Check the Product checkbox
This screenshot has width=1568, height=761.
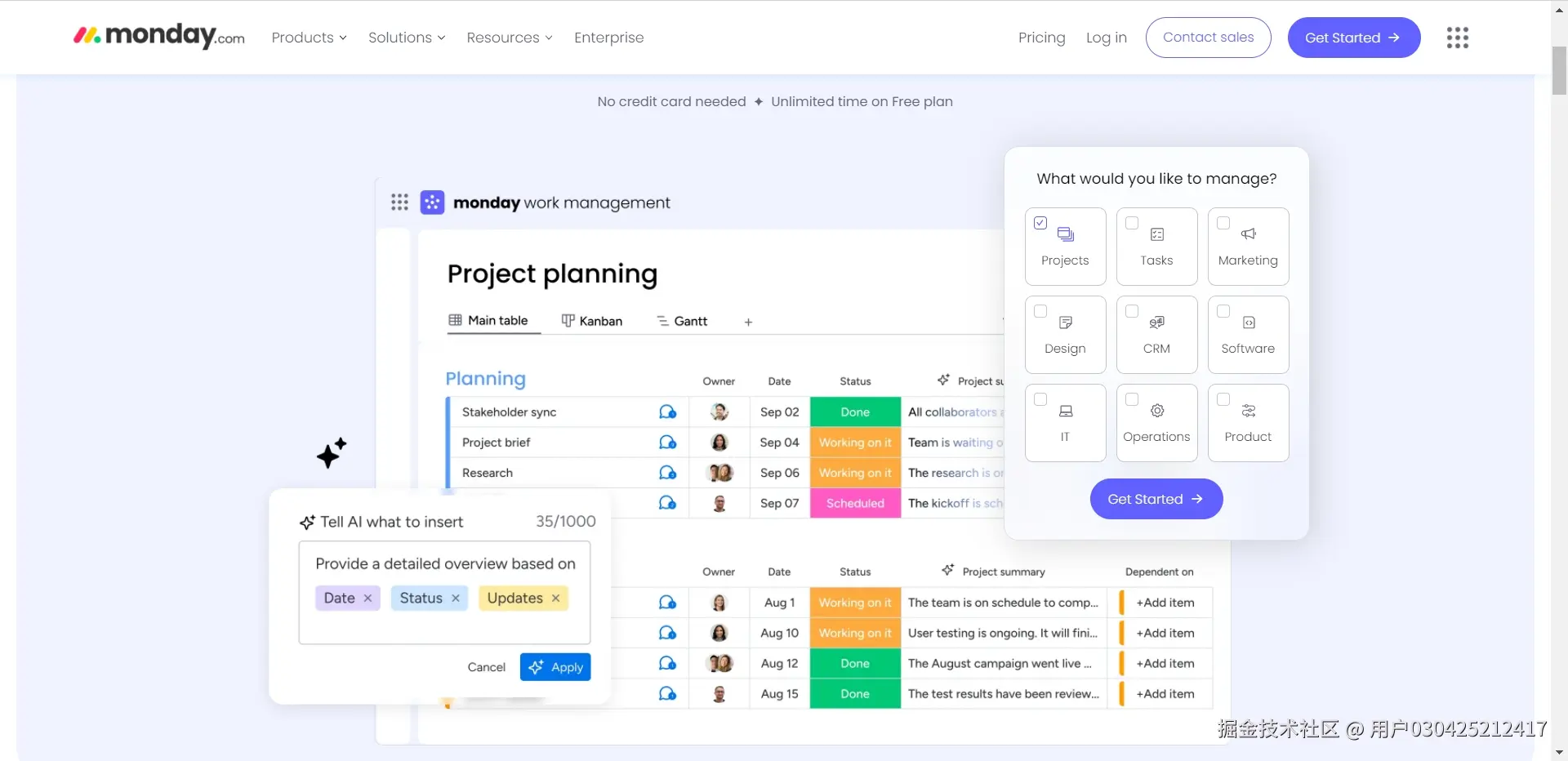(x=1223, y=399)
